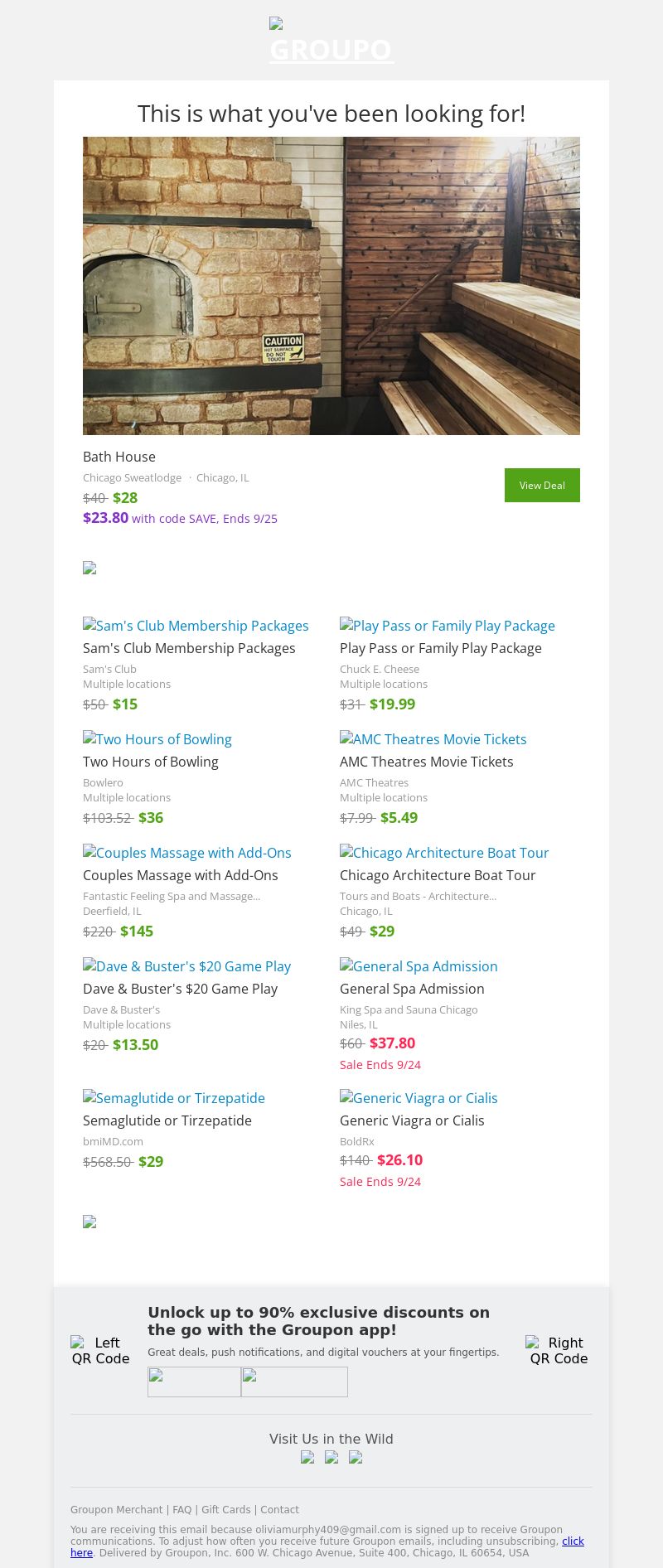Open Chicago Architecture Boat Tour image
The height and width of the screenshot is (1568, 663).
tap(444, 853)
